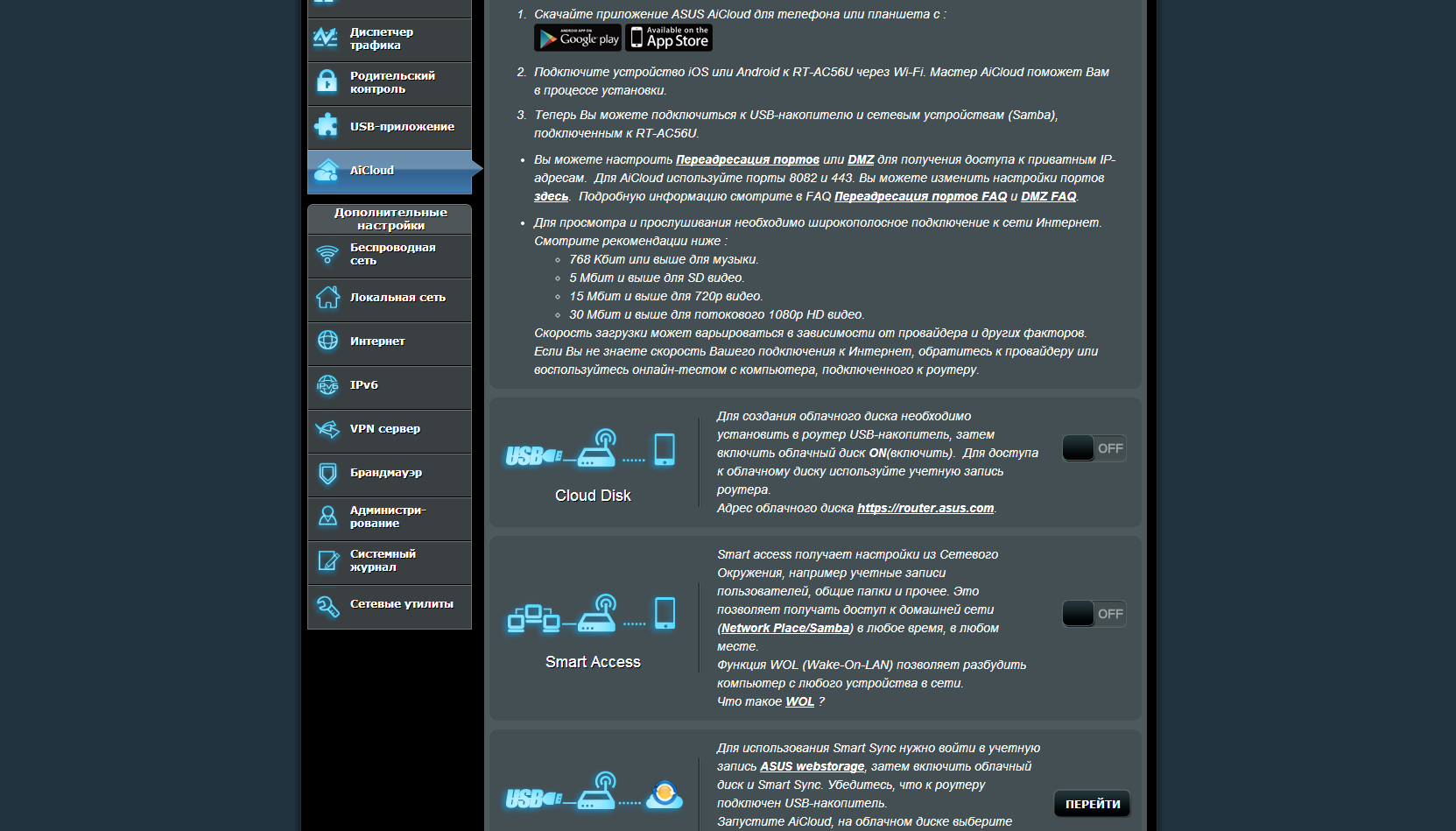Open Беспроводная сеть settings

coord(390,256)
